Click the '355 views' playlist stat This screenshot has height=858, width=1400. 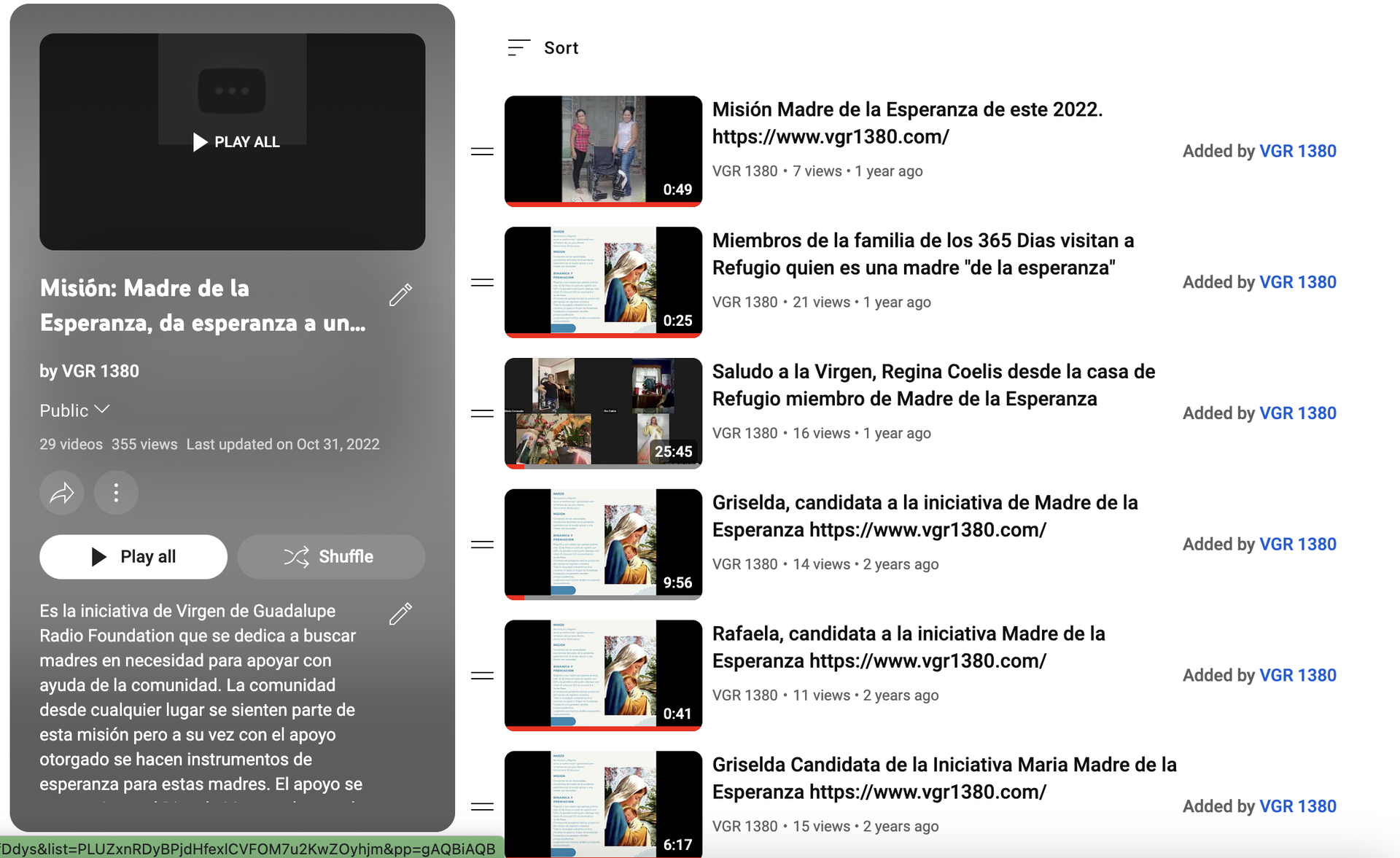(x=144, y=445)
